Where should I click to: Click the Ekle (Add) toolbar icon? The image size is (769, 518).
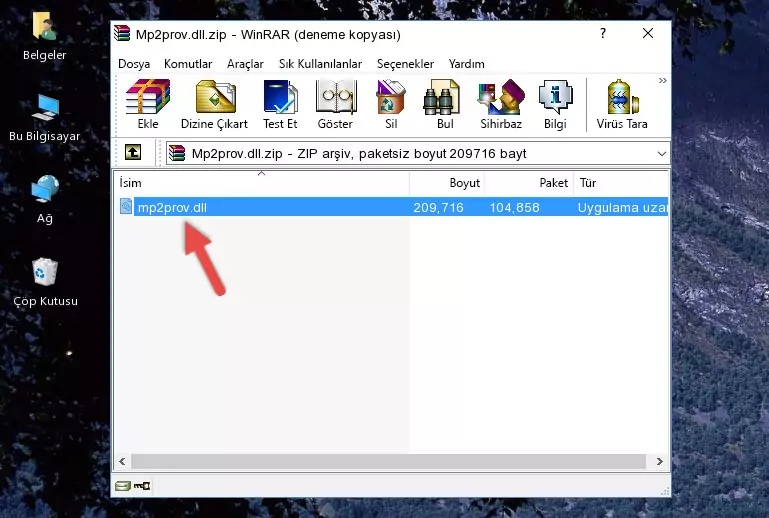tap(148, 104)
